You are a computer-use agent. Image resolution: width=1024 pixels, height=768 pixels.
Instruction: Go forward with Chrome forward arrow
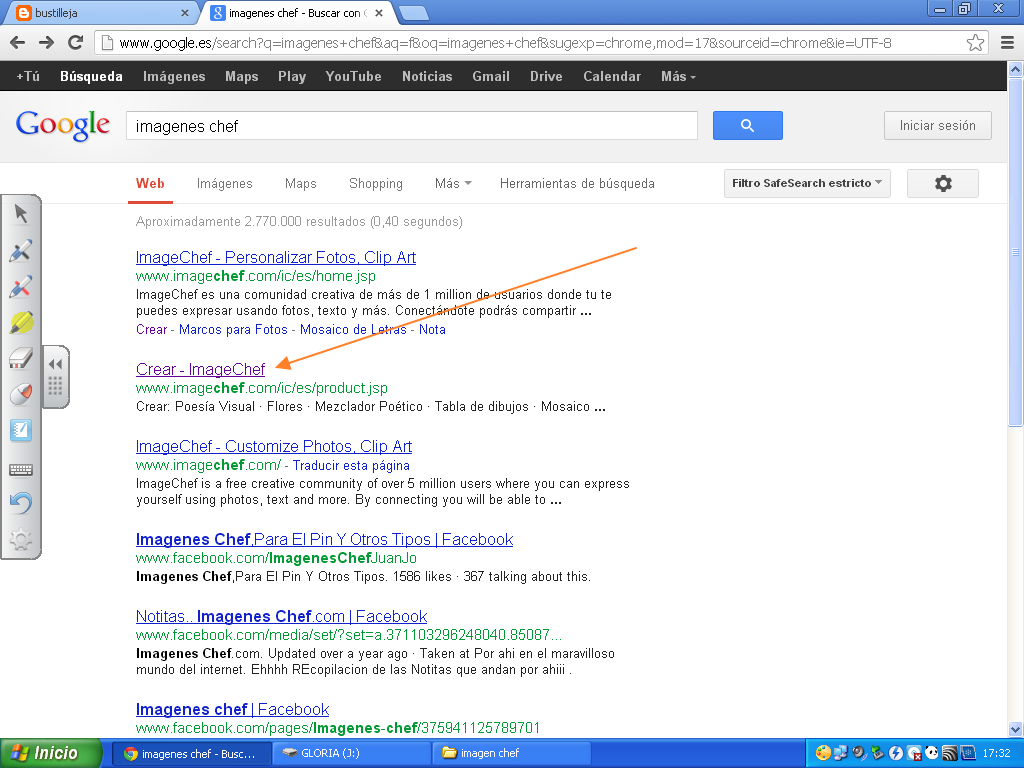(46, 43)
